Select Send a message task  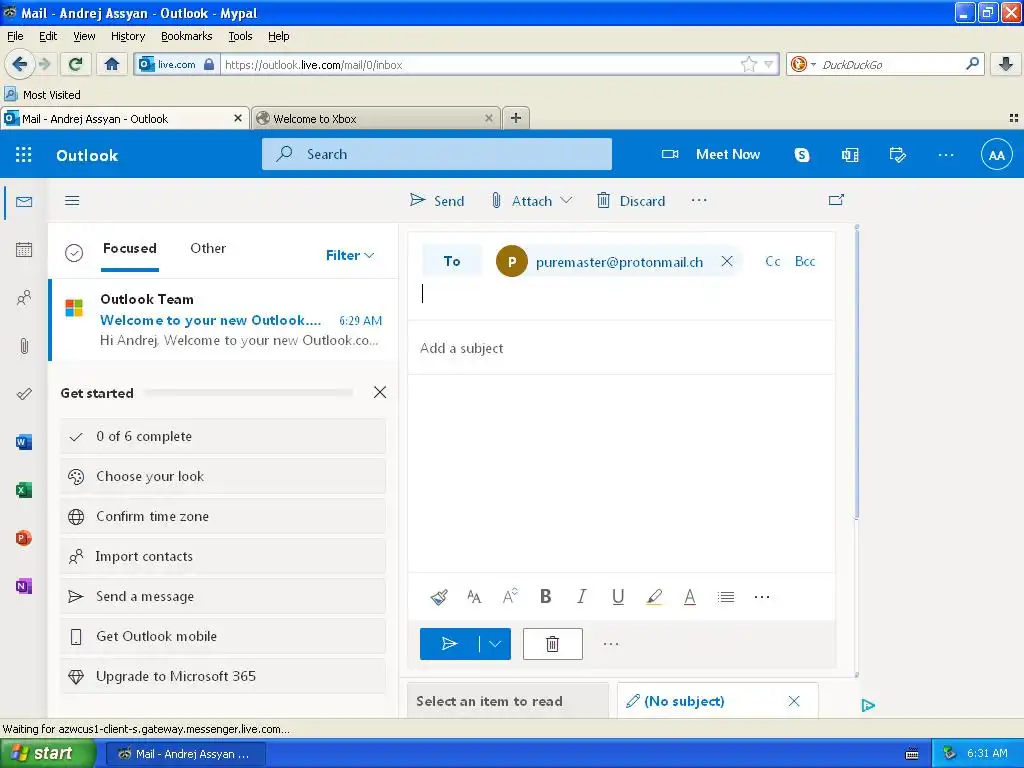[x=223, y=596]
